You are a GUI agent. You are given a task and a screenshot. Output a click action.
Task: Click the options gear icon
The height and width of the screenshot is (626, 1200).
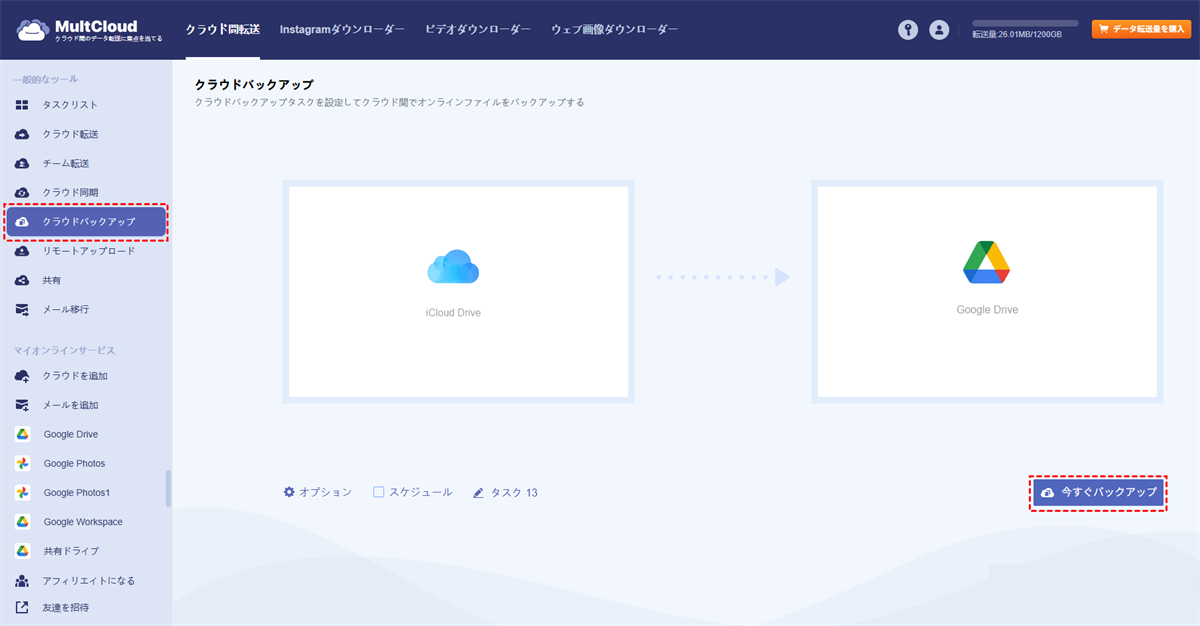tap(289, 492)
